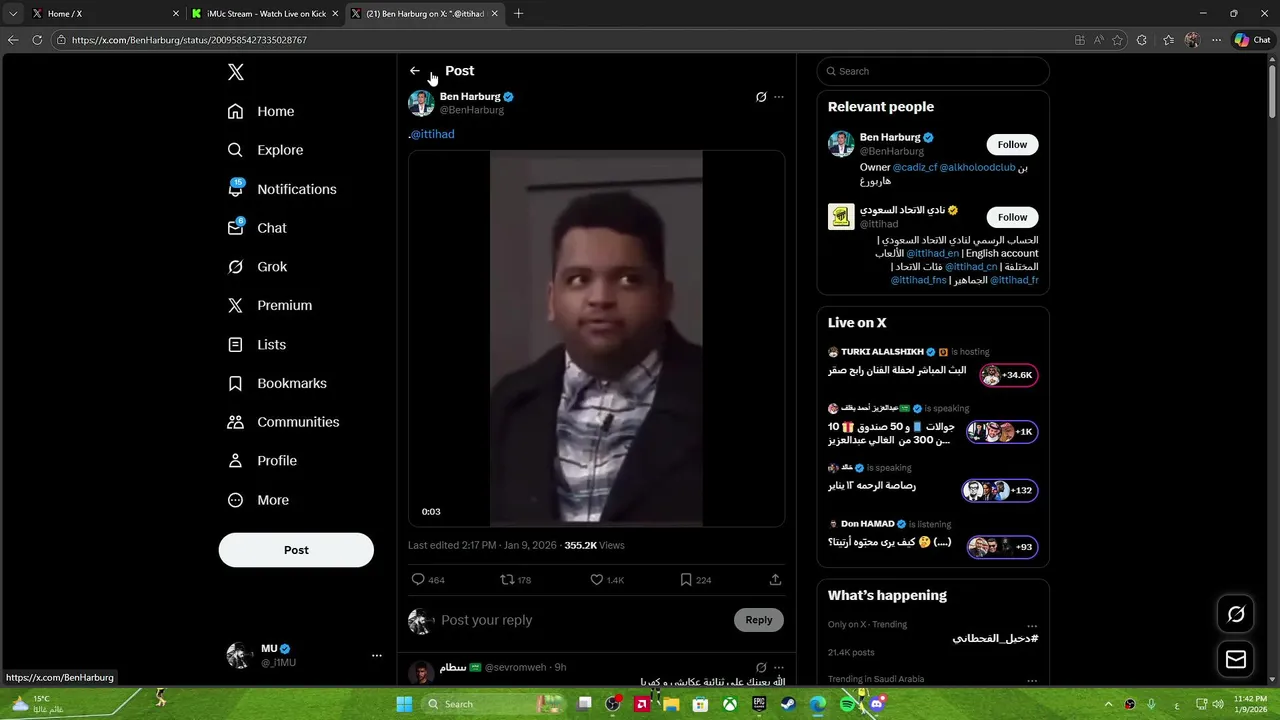This screenshot has height=720, width=1280.
Task: Open Explore from the sidebar
Action: coord(265,150)
